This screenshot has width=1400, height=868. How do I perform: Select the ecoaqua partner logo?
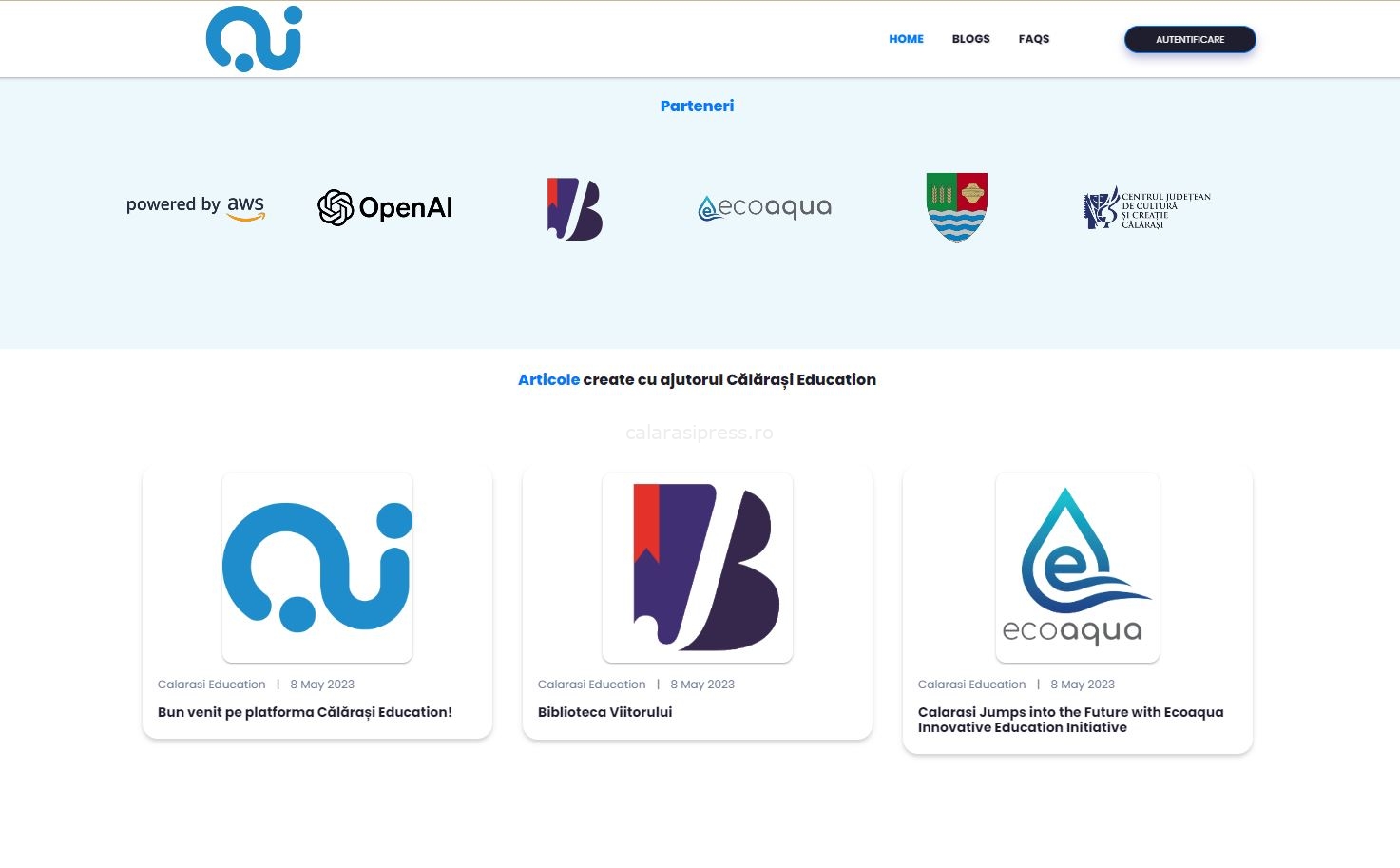coord(765,207)
